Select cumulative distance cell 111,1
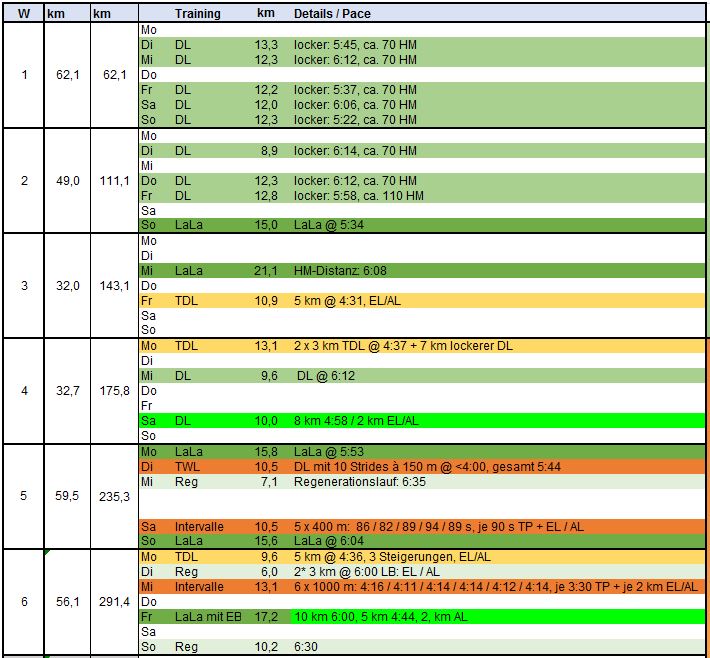The width and height of the screenshot is (710, 658). 114,180
